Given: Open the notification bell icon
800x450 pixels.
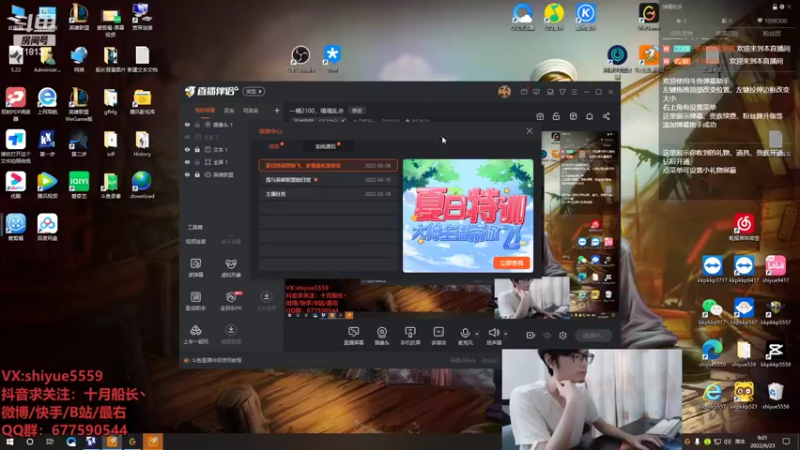Looking at the screenshot, I should [x=590, y=117].
